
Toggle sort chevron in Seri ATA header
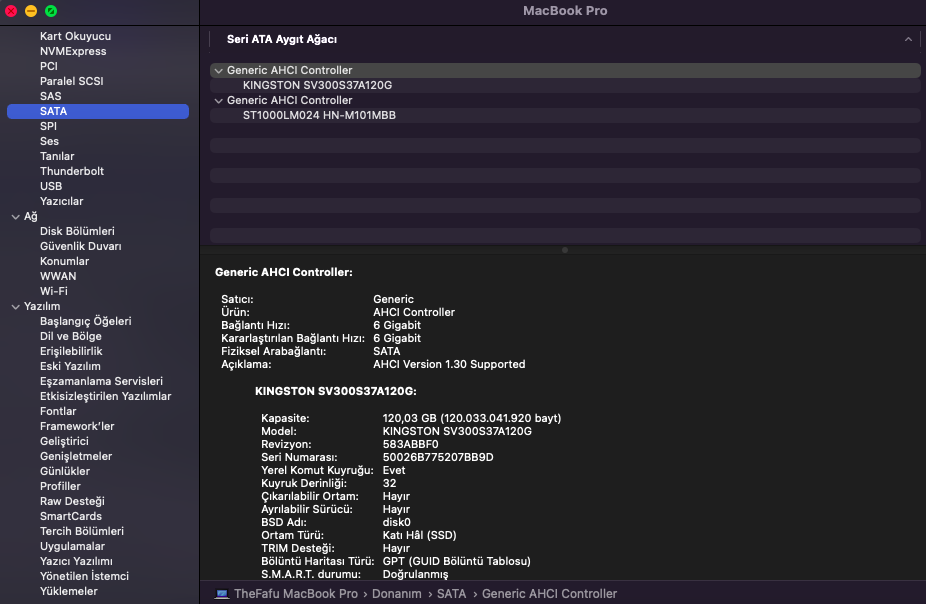908,40
